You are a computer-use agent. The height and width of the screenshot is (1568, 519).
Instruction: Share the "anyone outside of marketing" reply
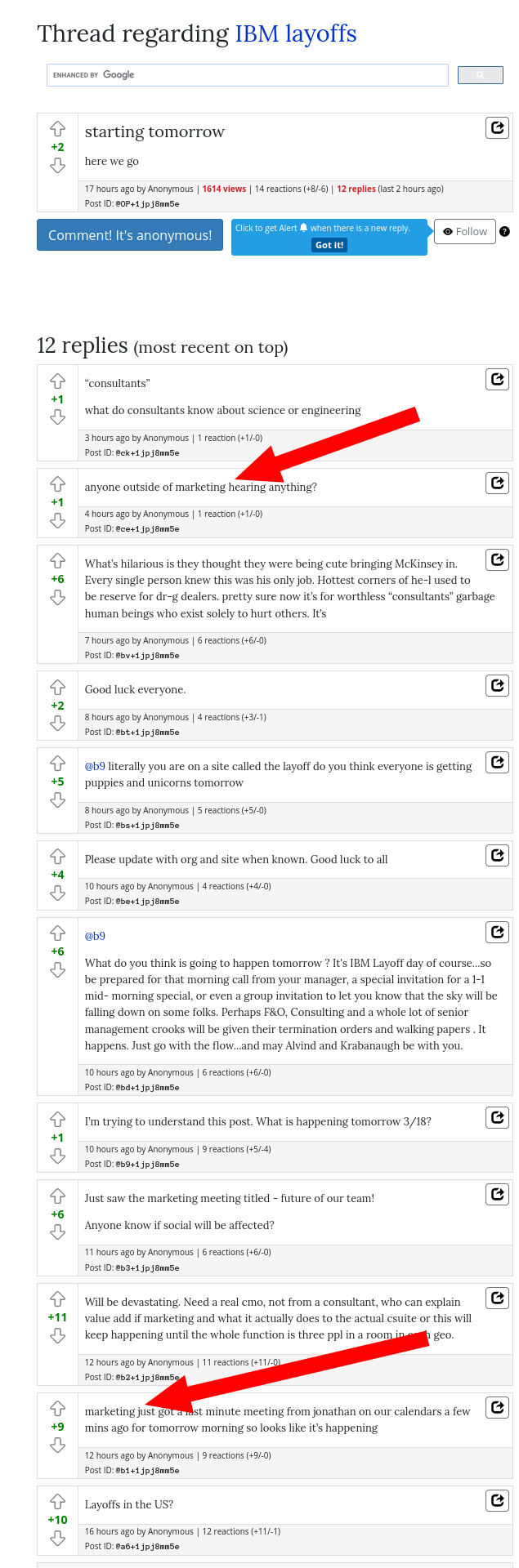pyautogui.click(x=497, y=483)
